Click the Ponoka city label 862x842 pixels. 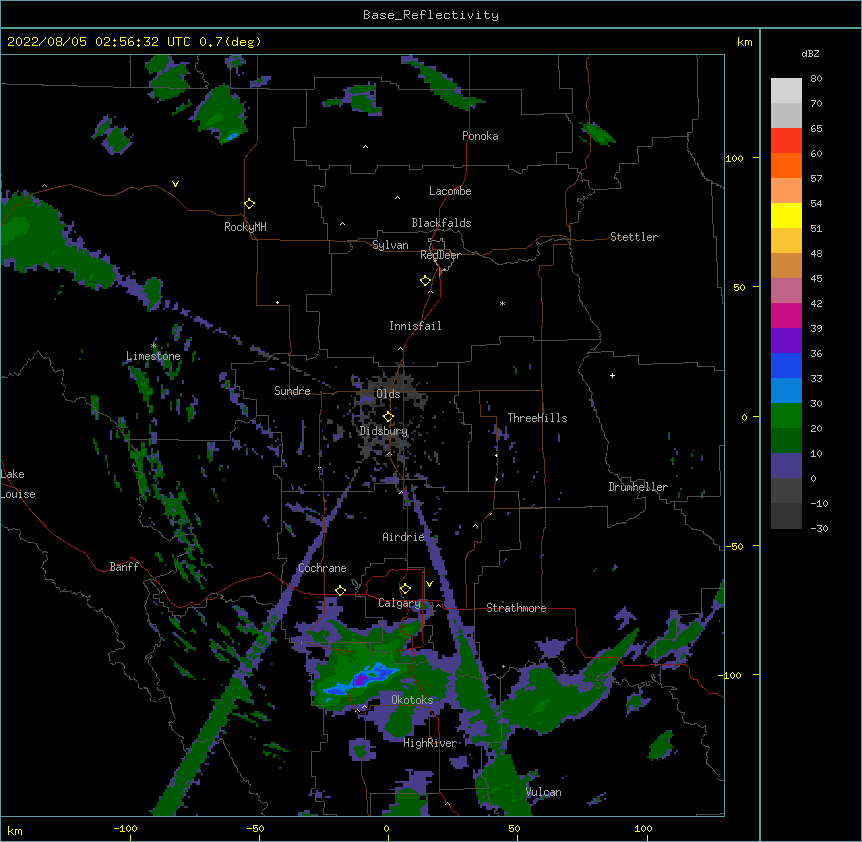click(x=480, y=136)
